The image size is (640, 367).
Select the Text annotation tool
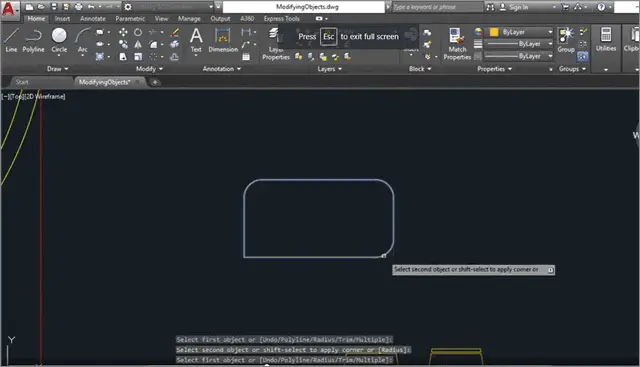[x=196, y=40]
